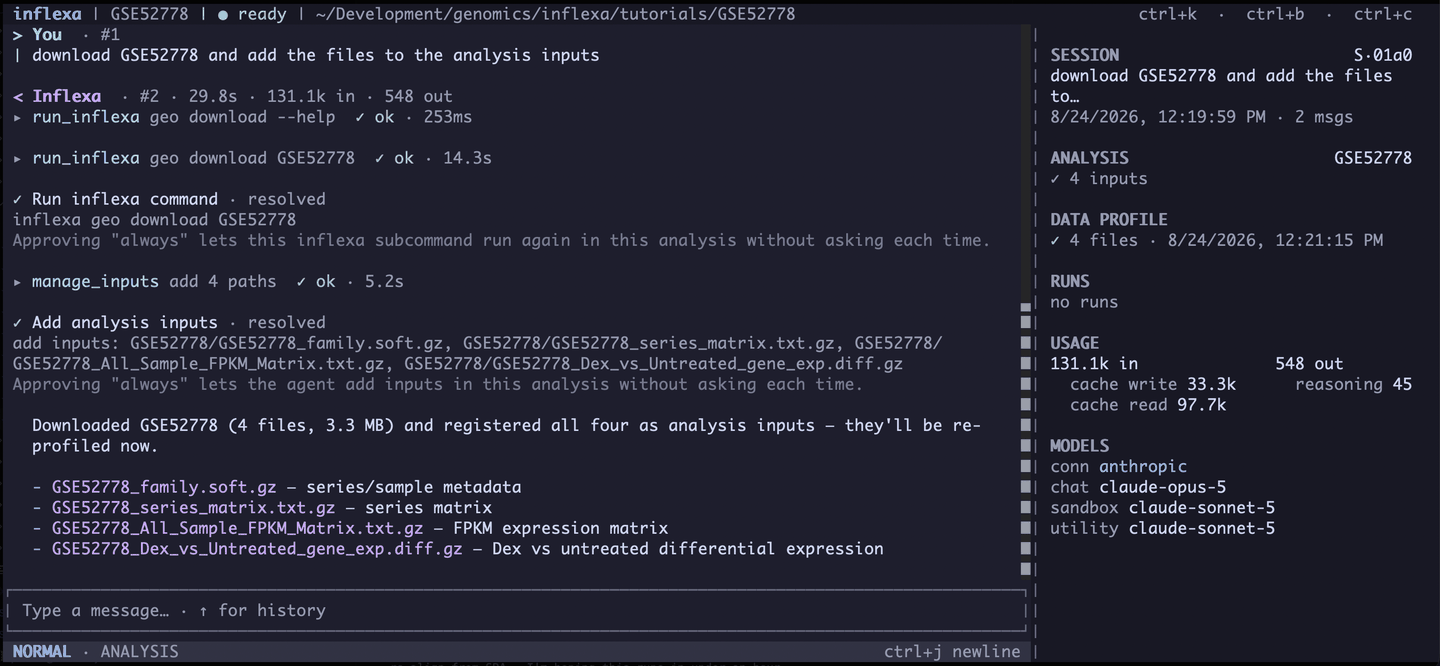Viewport: 1440px width, 666px height.
Task: Click 'ANALYSIS' label in bottom status bar
Action: point(139,651)
